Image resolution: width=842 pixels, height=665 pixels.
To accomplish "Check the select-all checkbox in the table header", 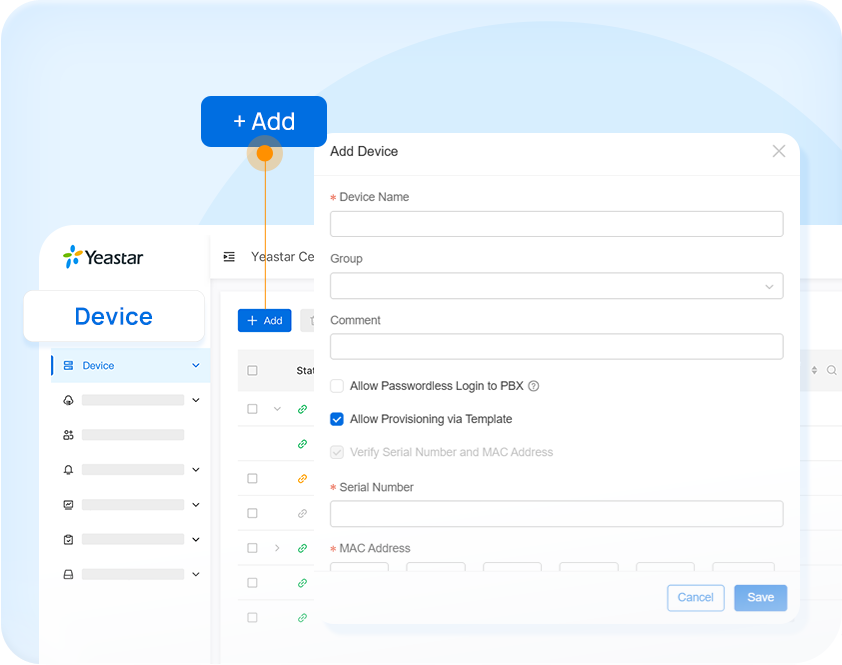I will click(x=252, y=370).
